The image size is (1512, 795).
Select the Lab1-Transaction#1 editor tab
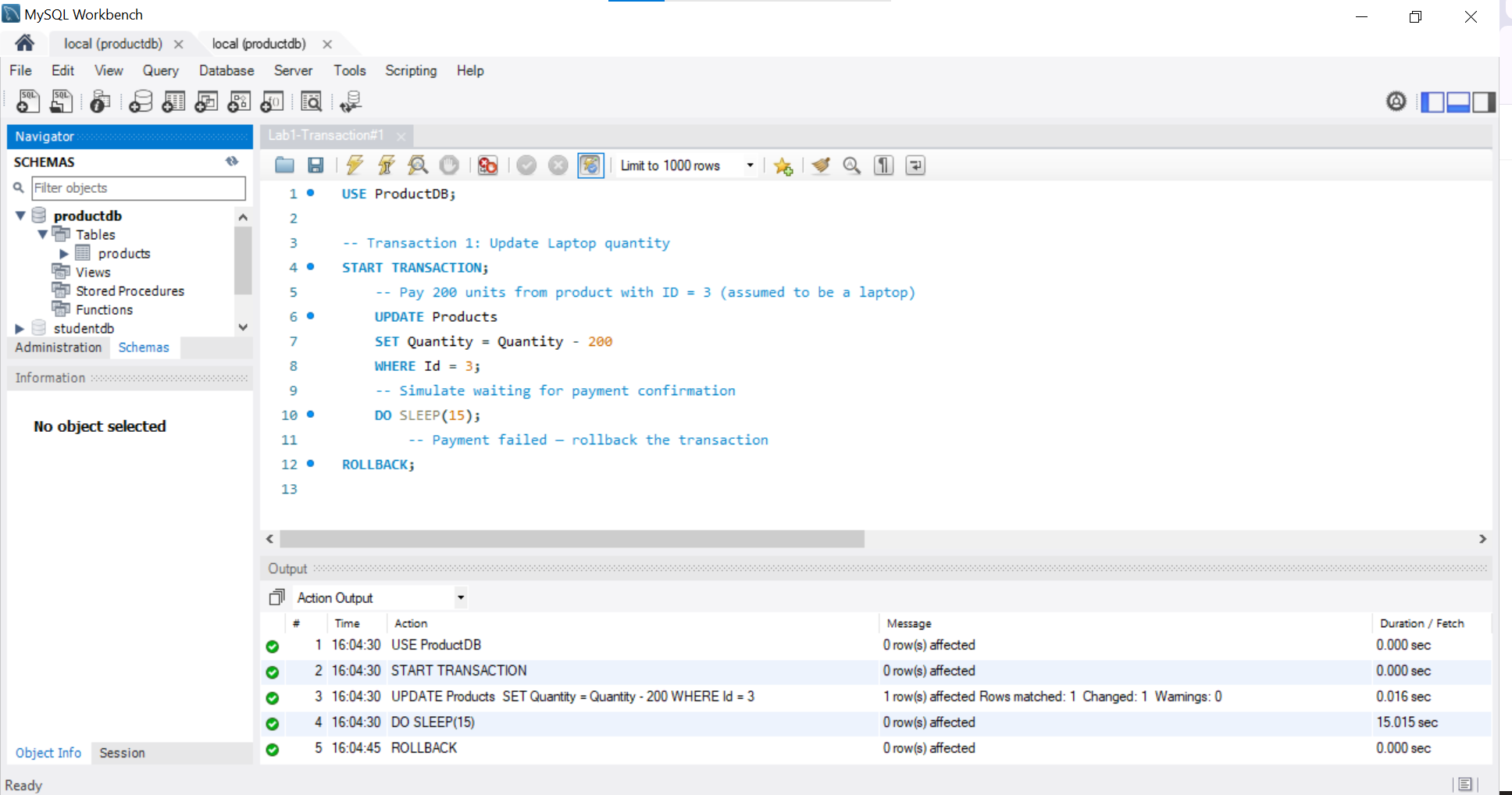pos(326,135)
